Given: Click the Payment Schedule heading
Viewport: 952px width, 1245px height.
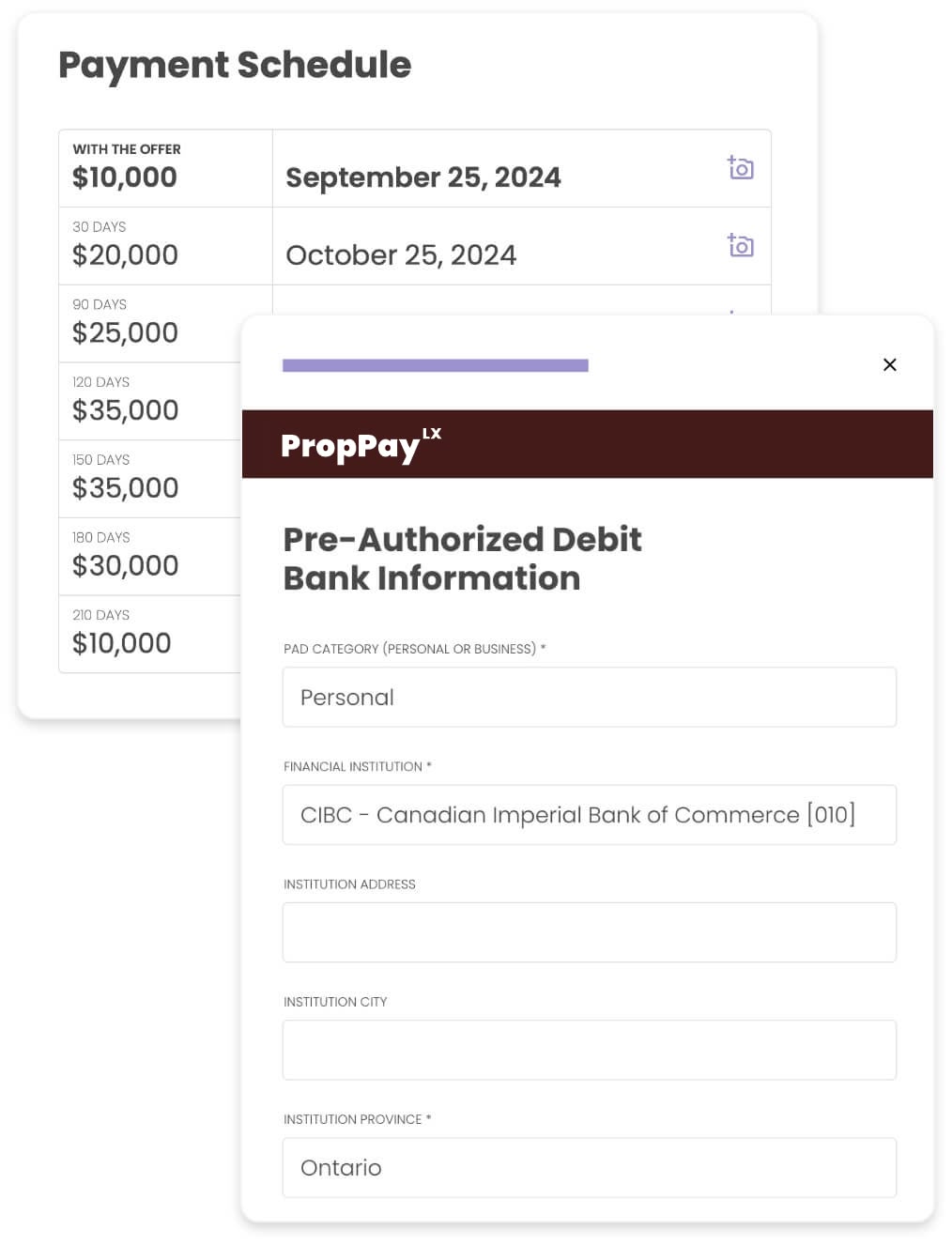Looking at the screenshot, I should pos(235,65).
